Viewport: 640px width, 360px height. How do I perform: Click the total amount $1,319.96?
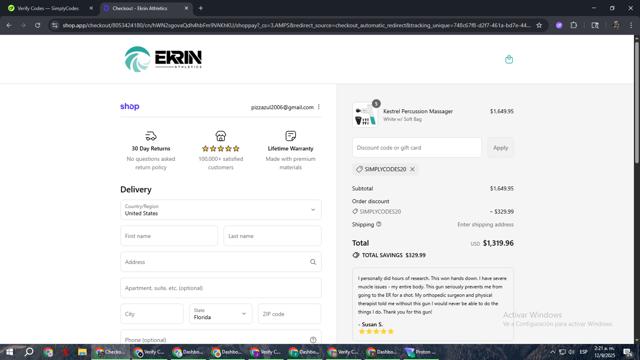point(498,243)
